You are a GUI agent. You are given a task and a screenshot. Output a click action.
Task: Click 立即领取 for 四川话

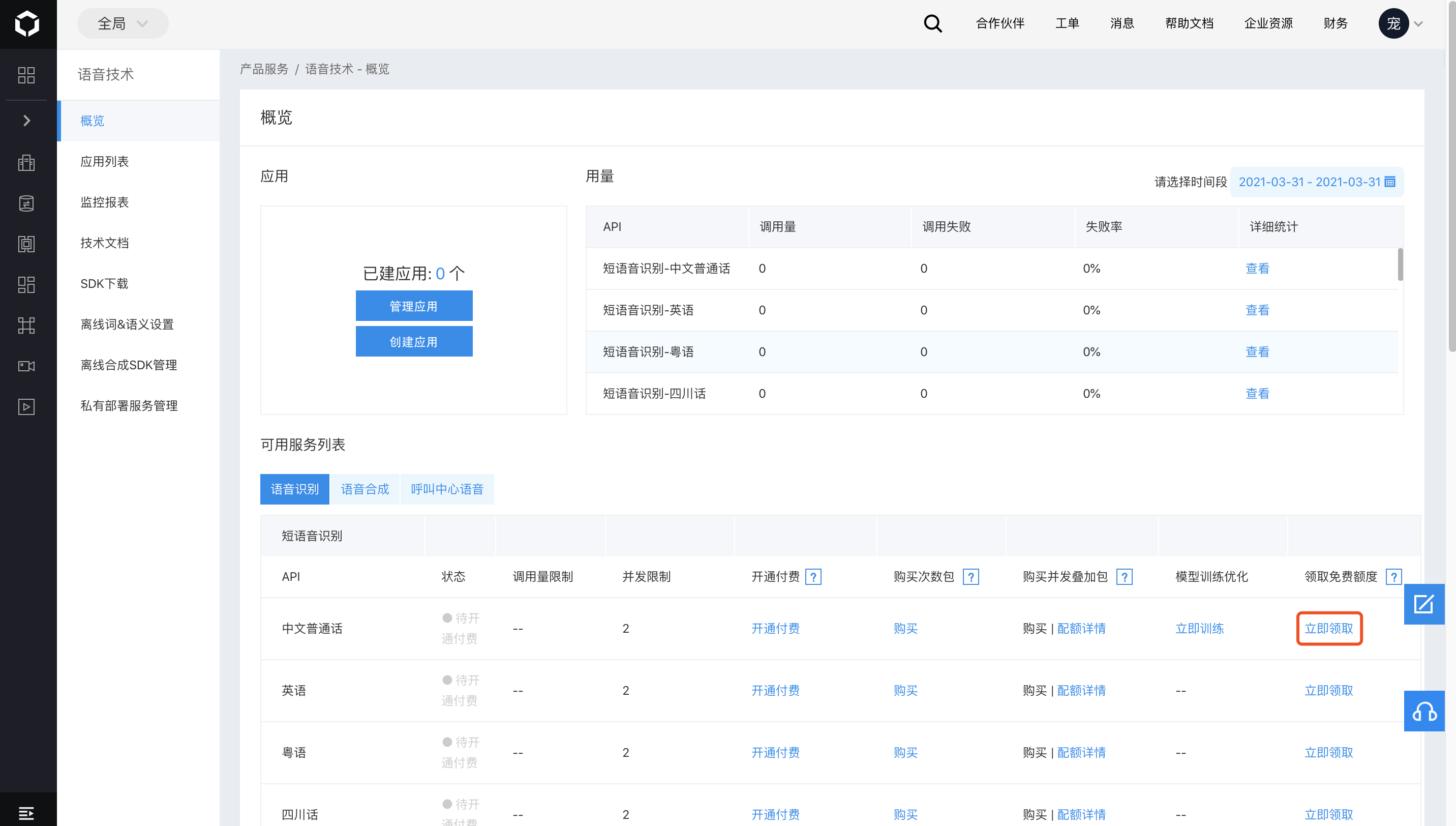tap(1328, 815)
